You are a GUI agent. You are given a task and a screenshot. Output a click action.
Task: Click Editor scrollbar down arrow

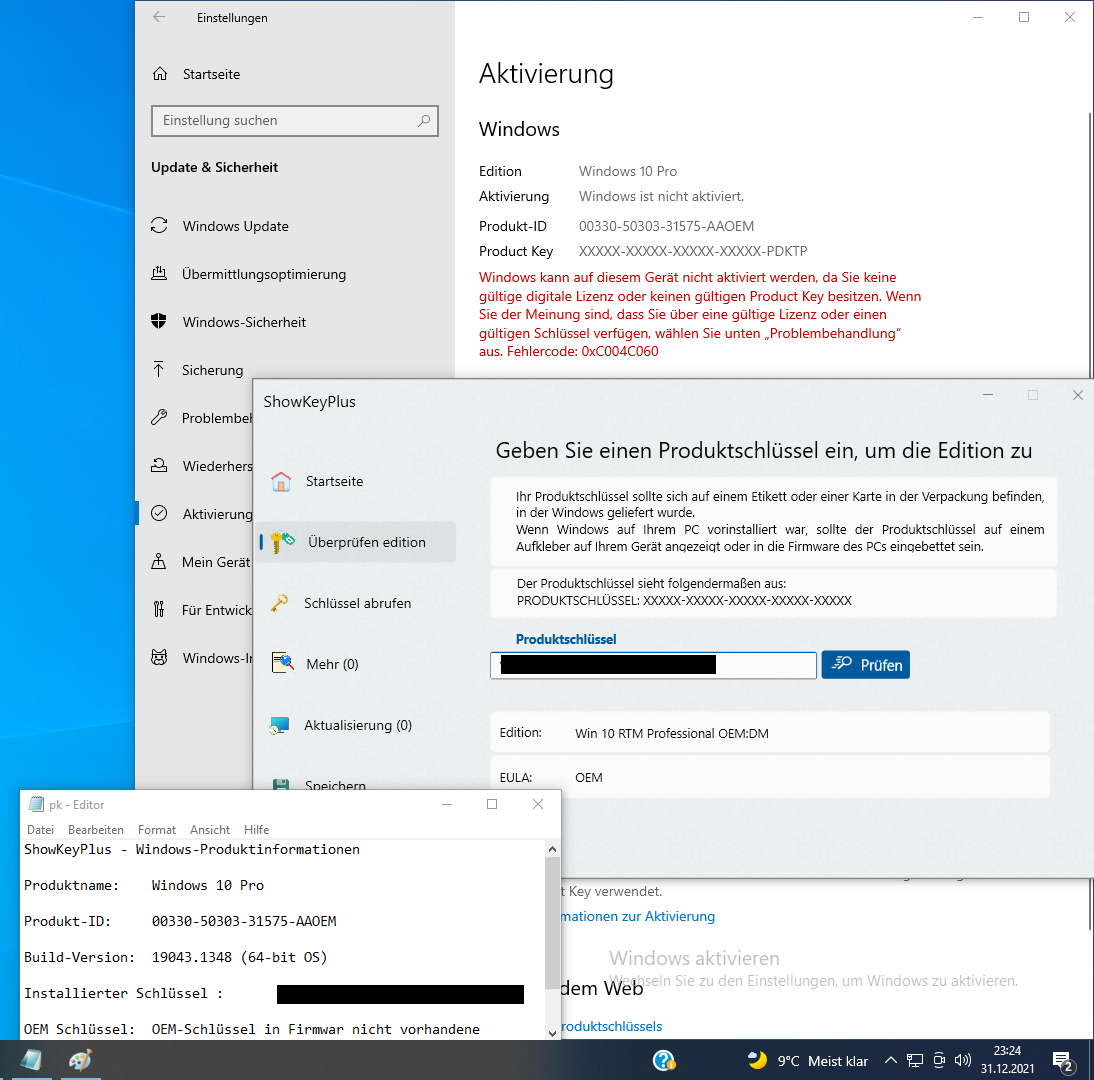(x=553, y=1033)
